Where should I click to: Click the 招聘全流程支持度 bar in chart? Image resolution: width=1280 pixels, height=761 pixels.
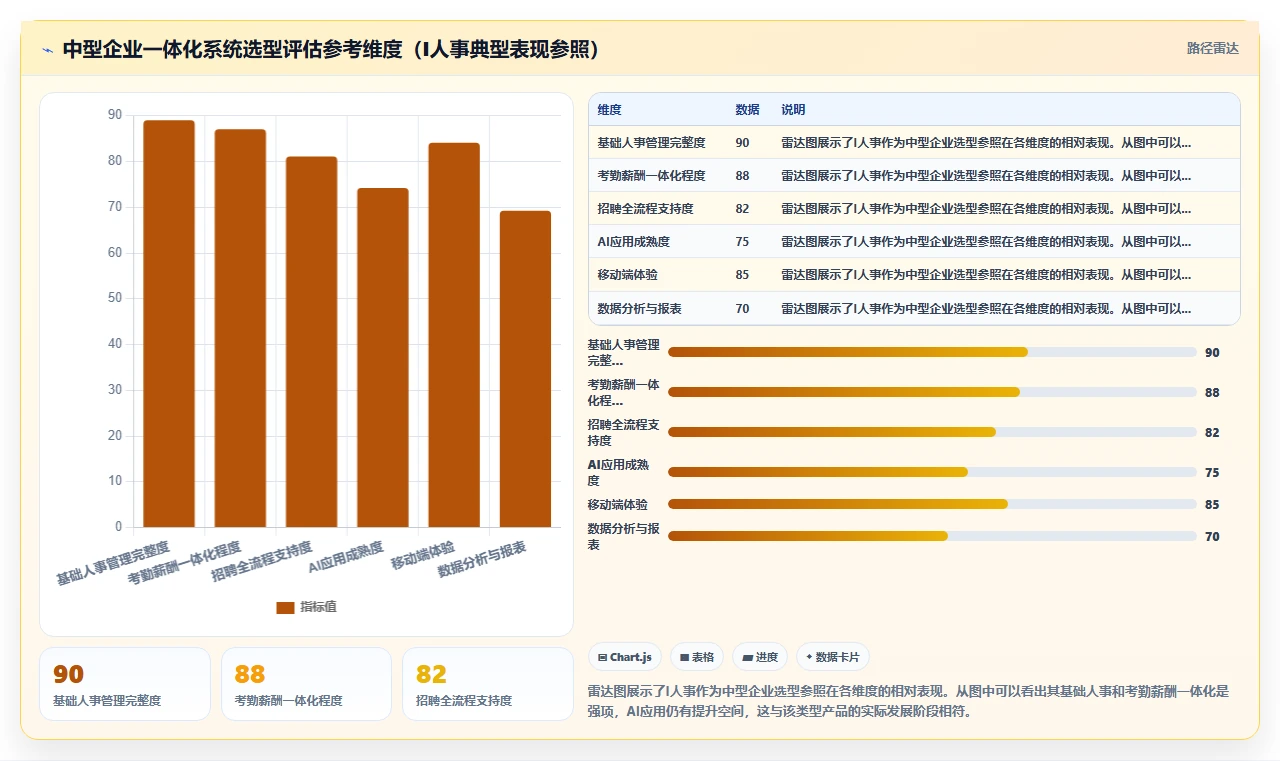[x=312, y=341]
